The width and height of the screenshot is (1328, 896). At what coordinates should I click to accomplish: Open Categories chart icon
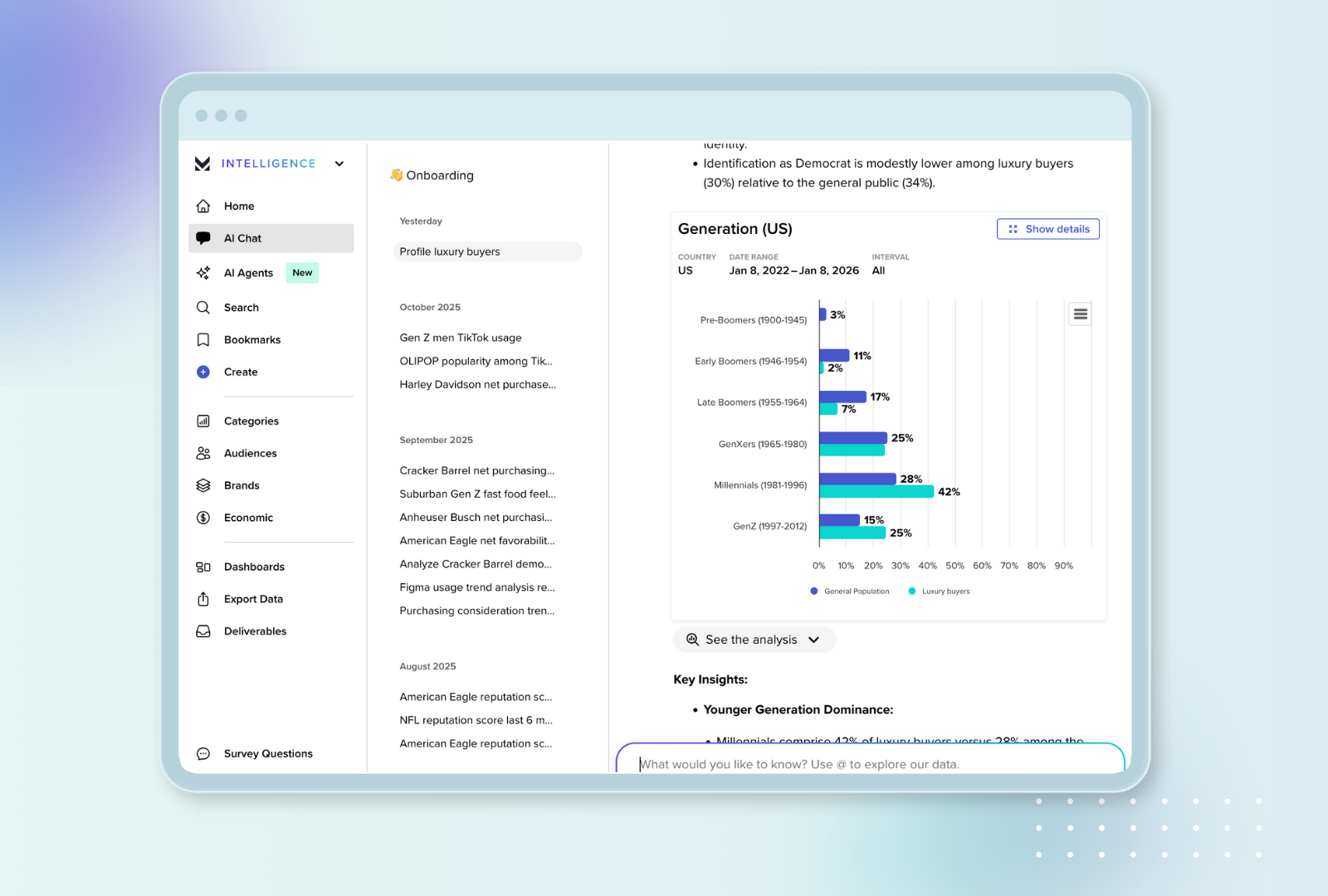(x=203, y=421)
